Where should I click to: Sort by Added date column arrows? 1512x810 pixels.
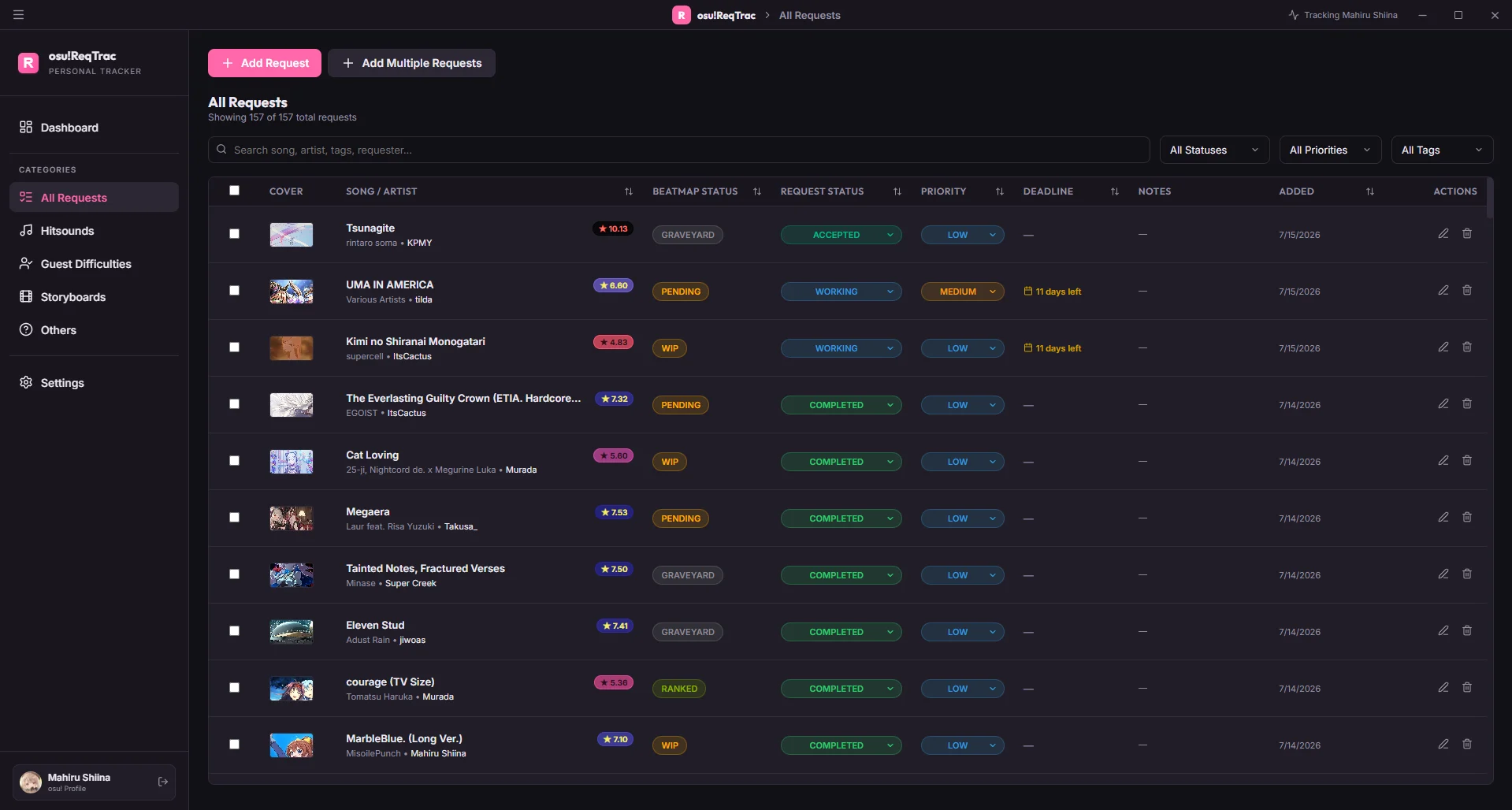point(1370,191)
